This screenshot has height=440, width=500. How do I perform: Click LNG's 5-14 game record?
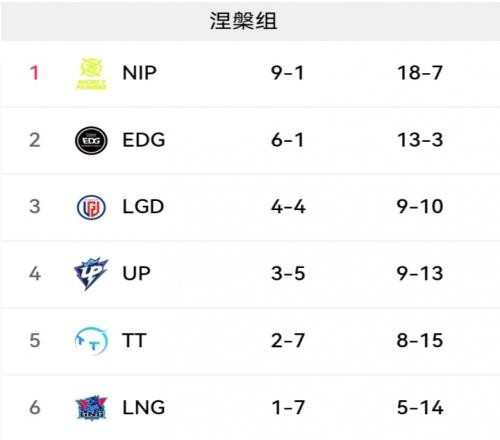420,407
